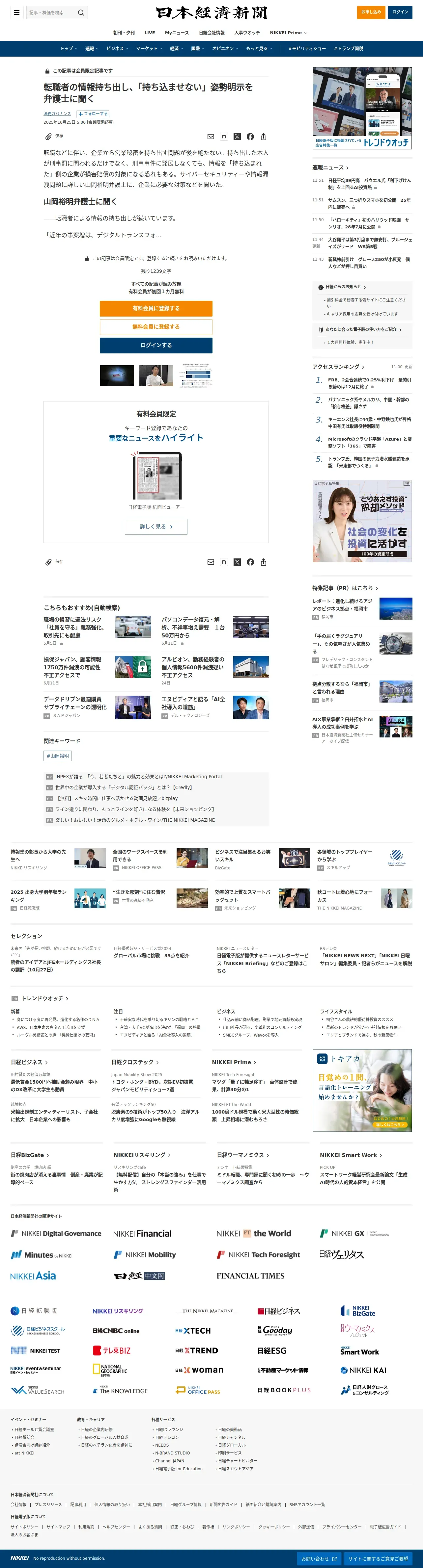Open NIKKEI Digital Governance logo
Screen dimensions: 423x1568
click(x=56, y=1233)
